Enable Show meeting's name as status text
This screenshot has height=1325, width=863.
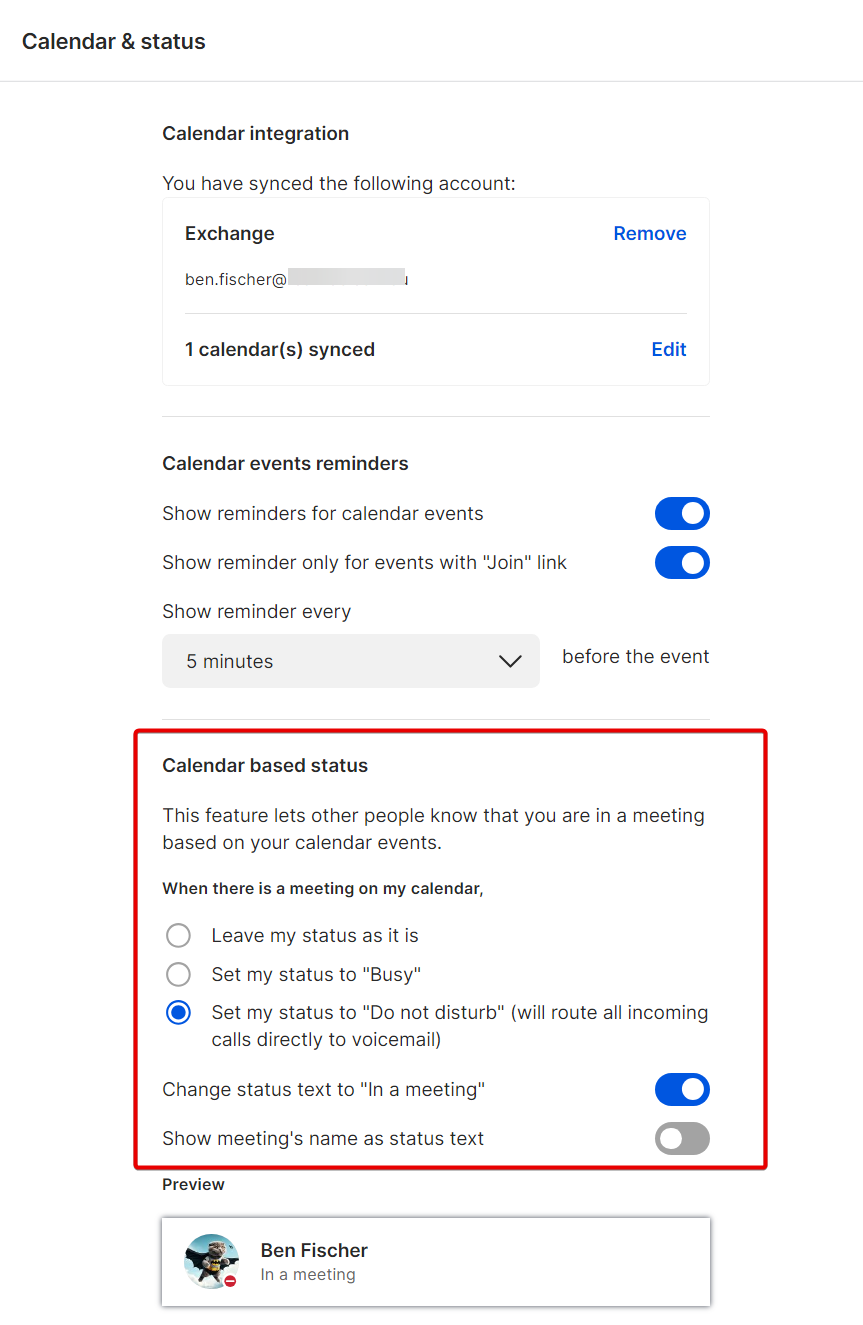[x=682, y=1139]
